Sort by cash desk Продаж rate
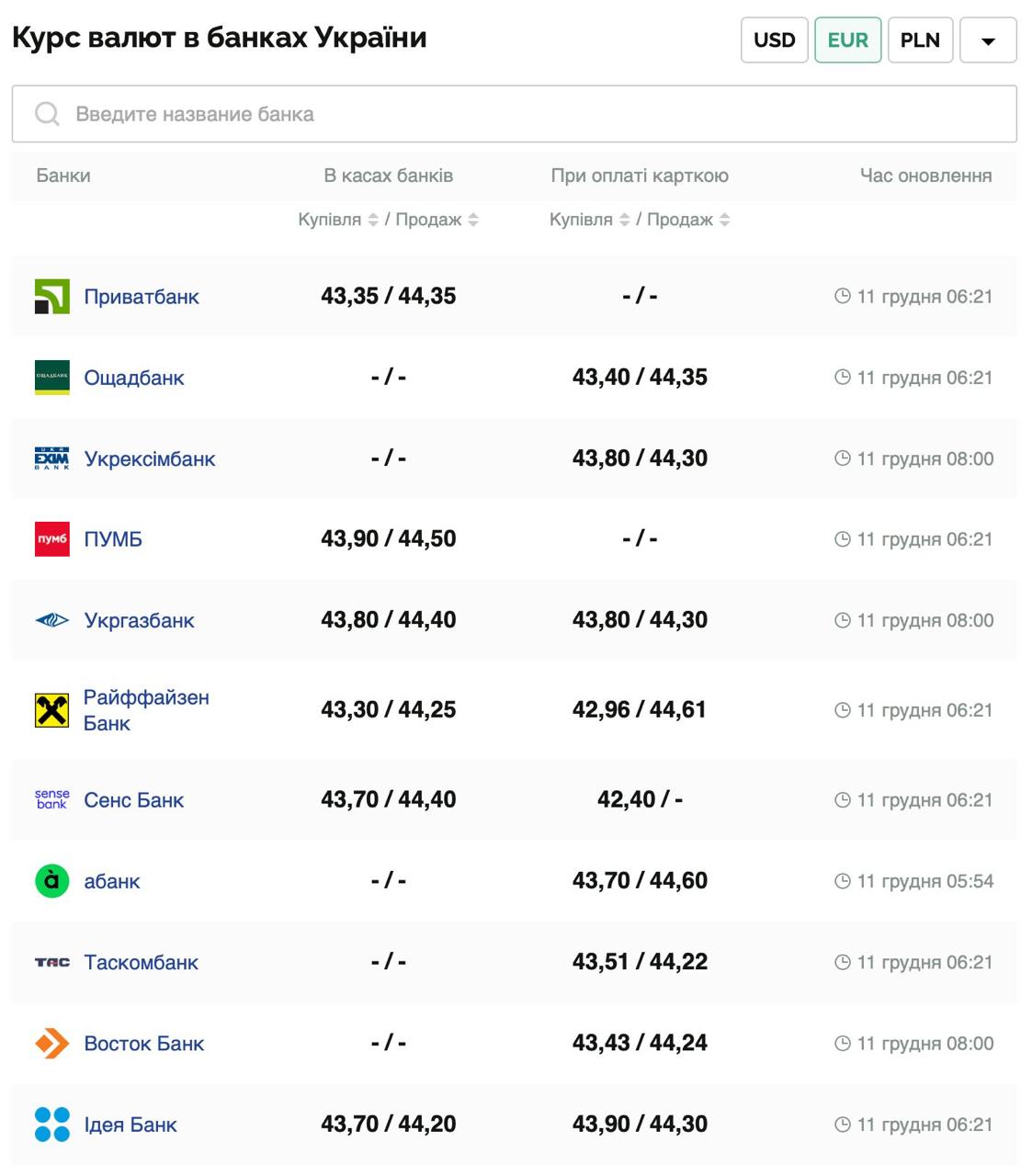 [x=473, y=220]
